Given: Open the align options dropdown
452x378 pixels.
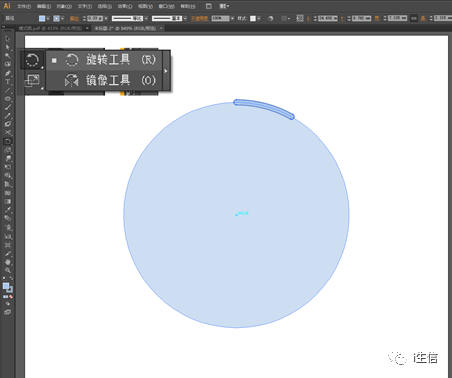Looking at the screenshot, I should [x=285, y=18].
